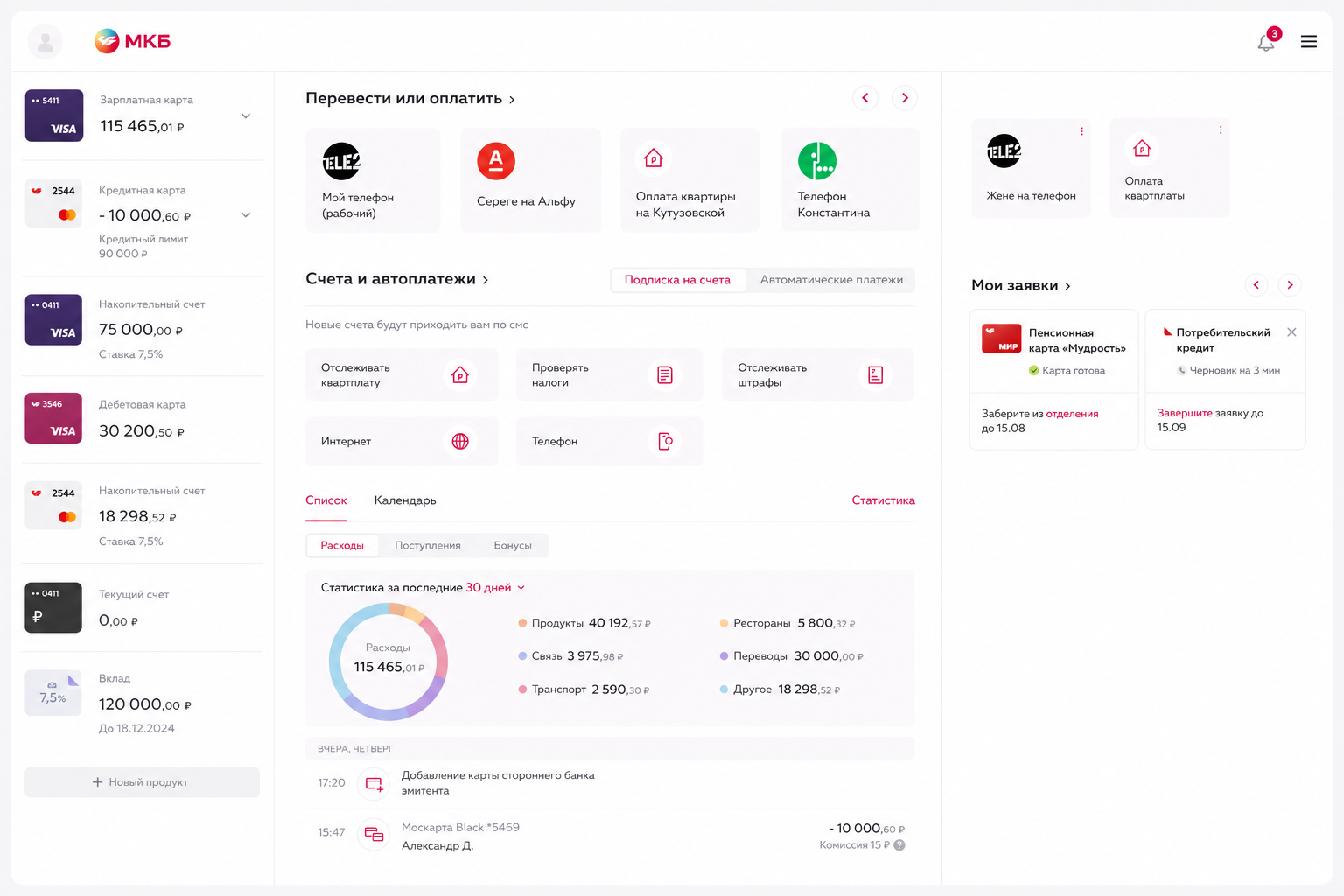The image size is (1344, 896).
Task: Open the 'Жене на телефон' Tele2 template
Action: tap(1031, 168)
